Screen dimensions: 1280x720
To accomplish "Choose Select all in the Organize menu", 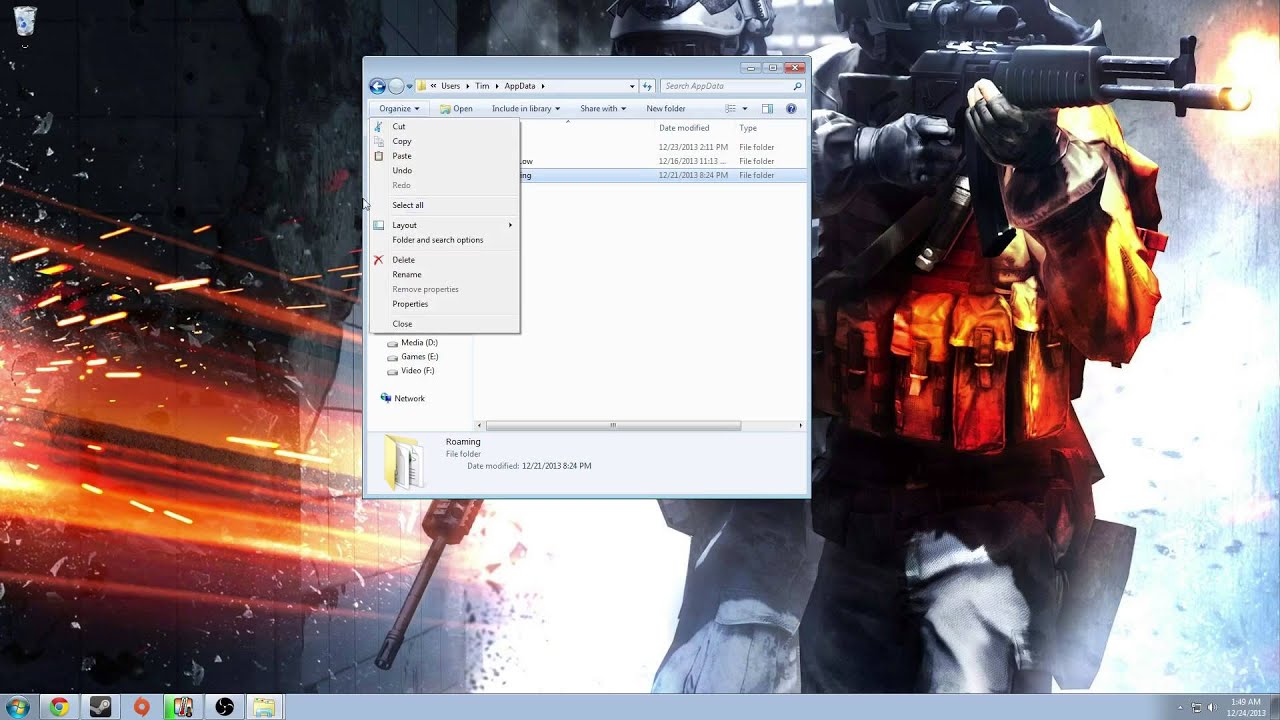I will click(444, 205).
